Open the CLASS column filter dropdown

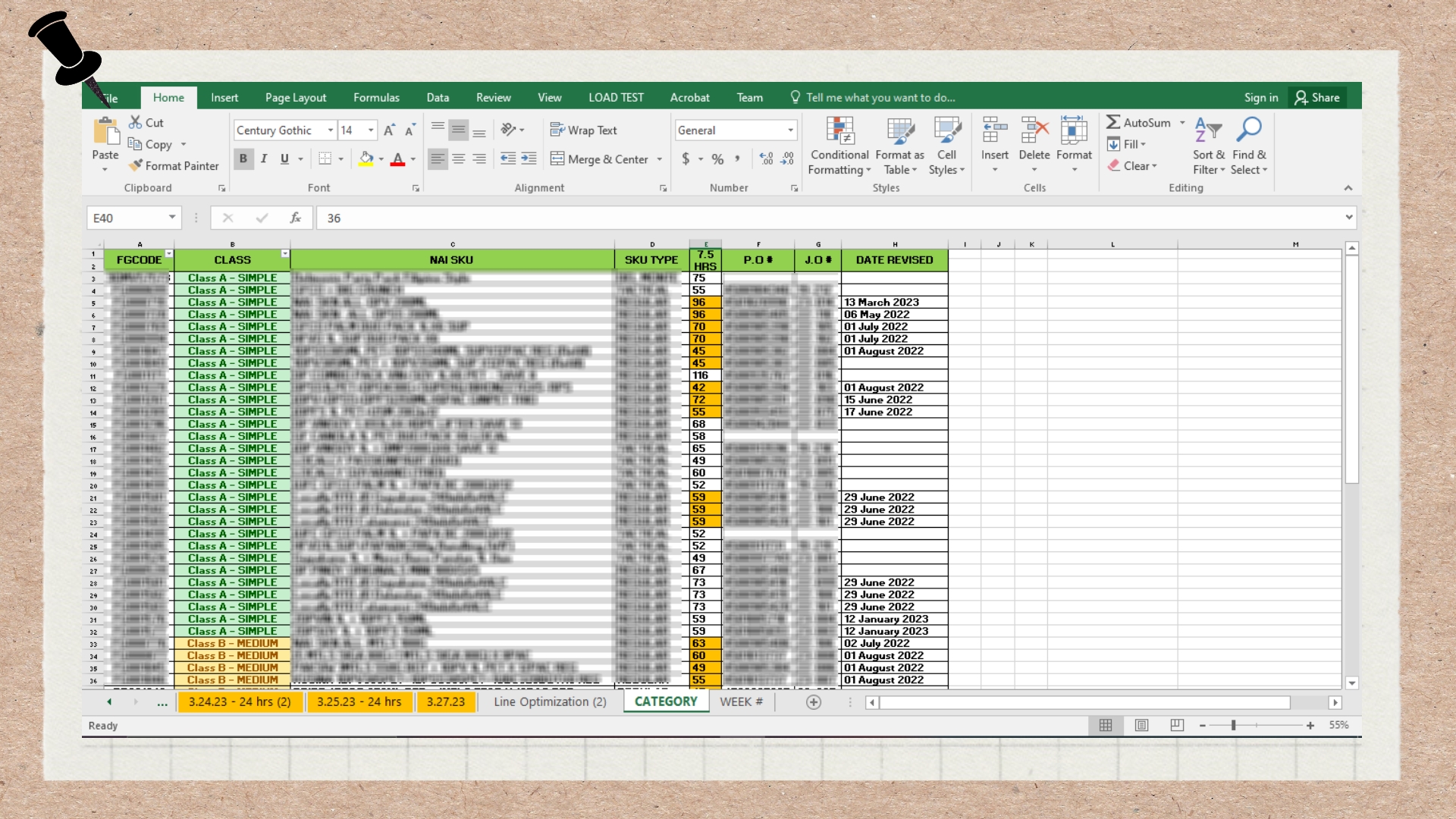pyautogui.click(x=285, y=254)
